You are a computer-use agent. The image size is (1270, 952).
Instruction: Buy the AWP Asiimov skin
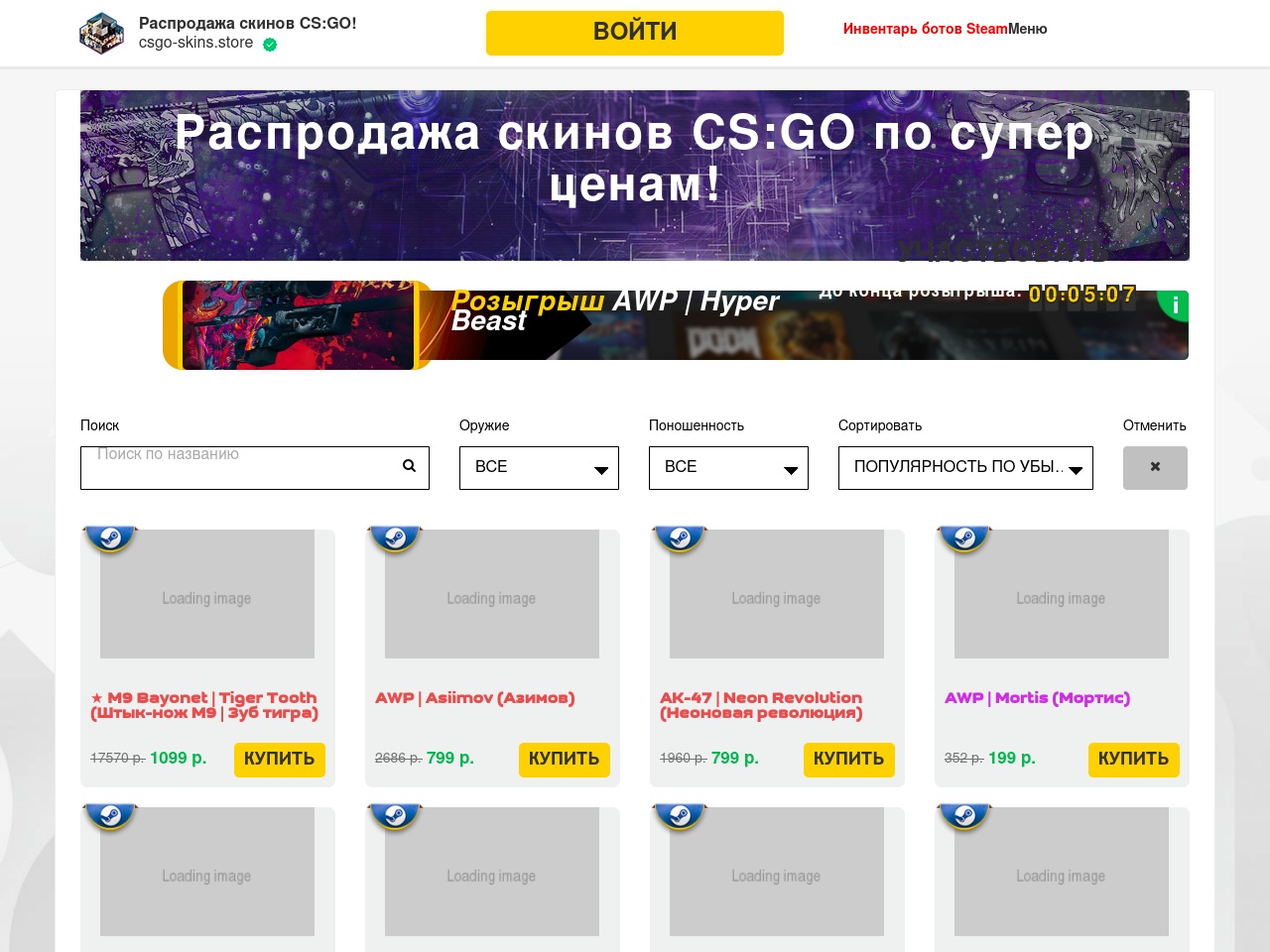(x=564, y=760)
